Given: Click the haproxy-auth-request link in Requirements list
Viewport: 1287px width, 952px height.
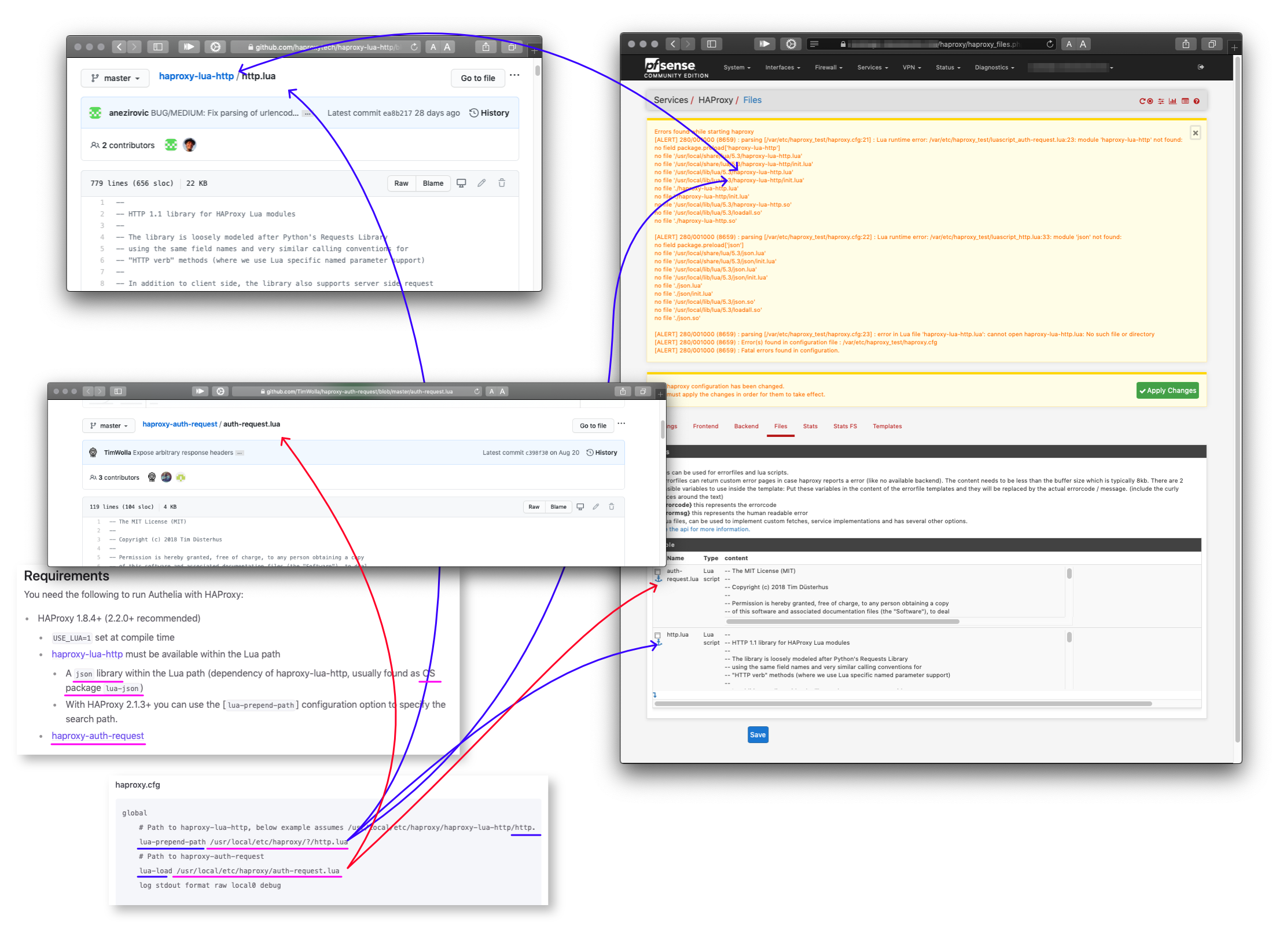Looking at the screenshot, I should 97,736.
